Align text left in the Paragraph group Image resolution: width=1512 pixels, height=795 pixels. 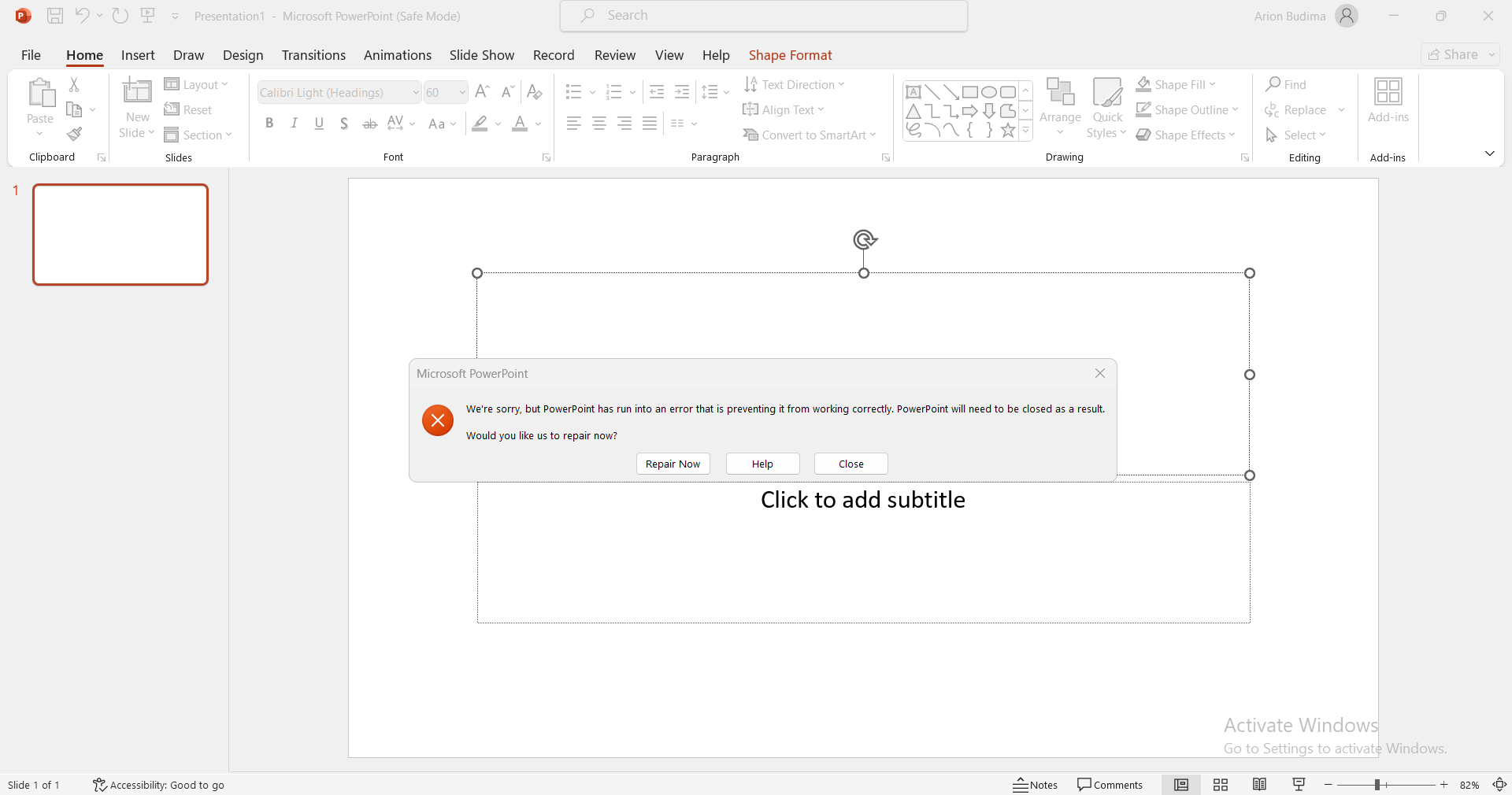pos(574,124)
